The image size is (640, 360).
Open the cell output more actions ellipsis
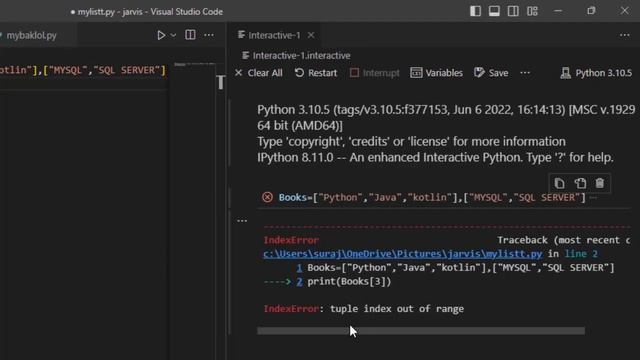coord(242,221)
